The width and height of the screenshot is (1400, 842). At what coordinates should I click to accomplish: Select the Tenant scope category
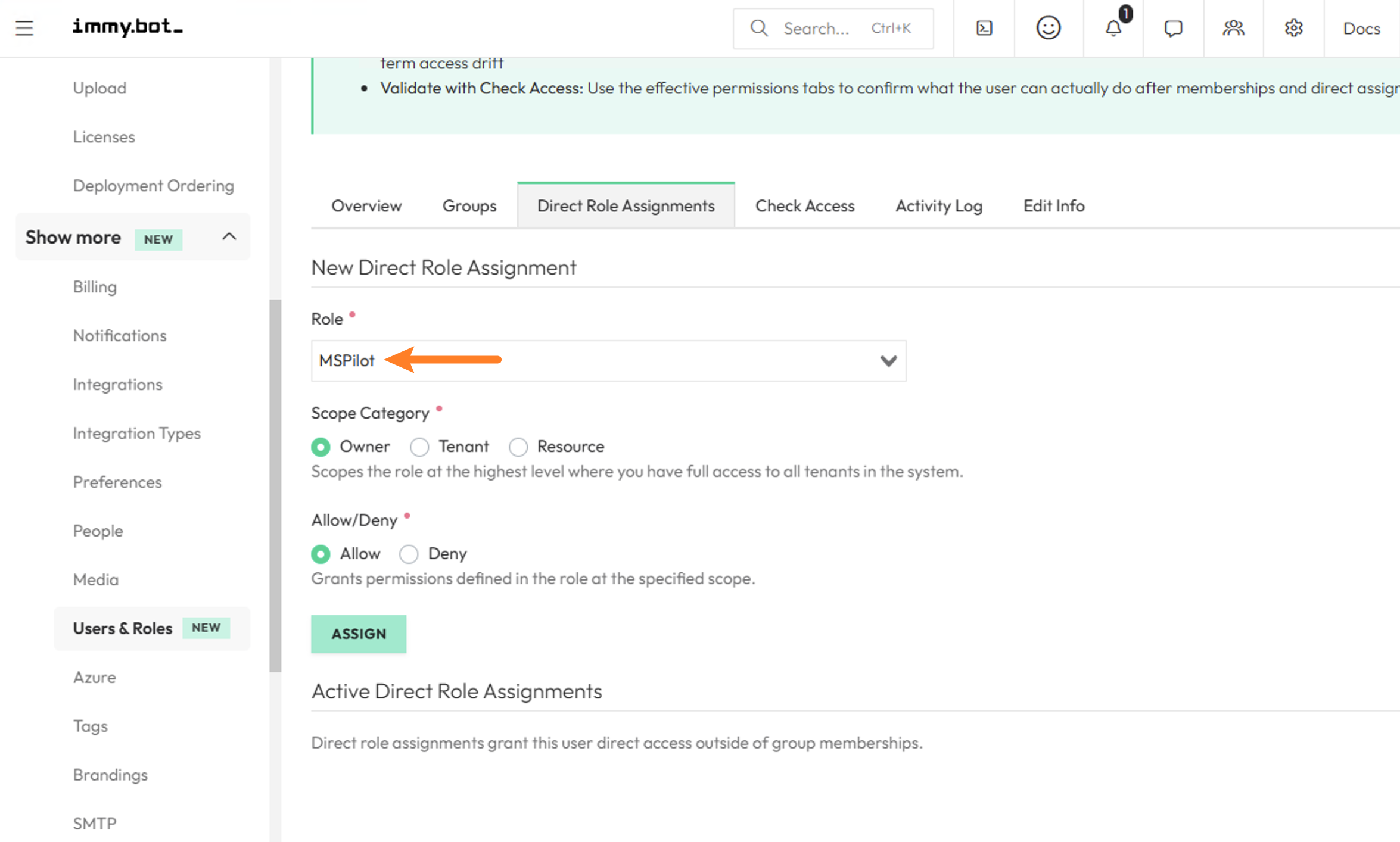coord(419,447)
